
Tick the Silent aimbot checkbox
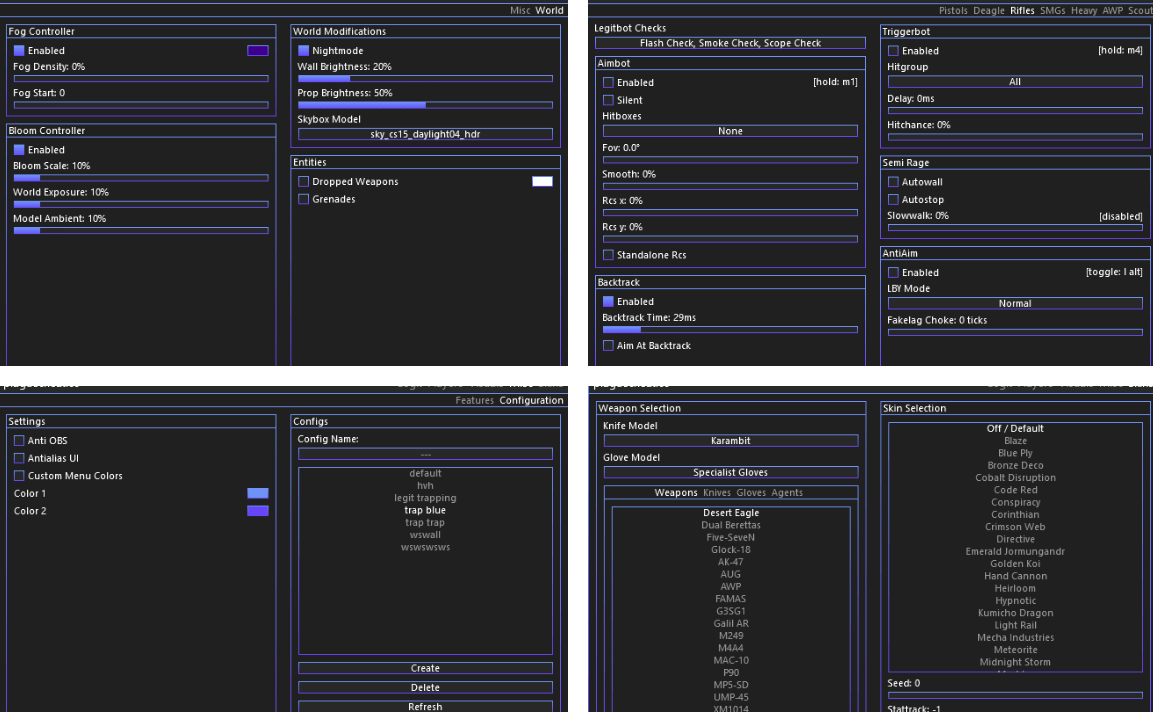pos(608,101)
